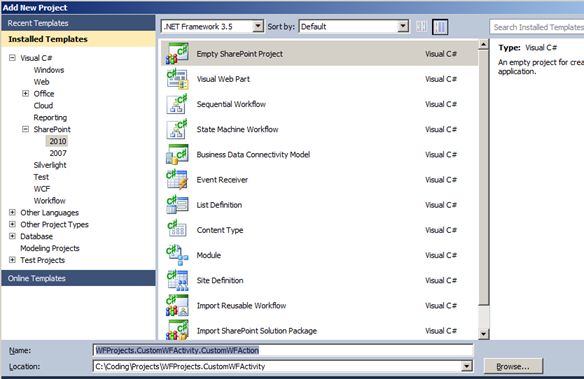This screenshot has height=379, width=584.
Task: Expand the Test Projects node
Action: point(12,260)
